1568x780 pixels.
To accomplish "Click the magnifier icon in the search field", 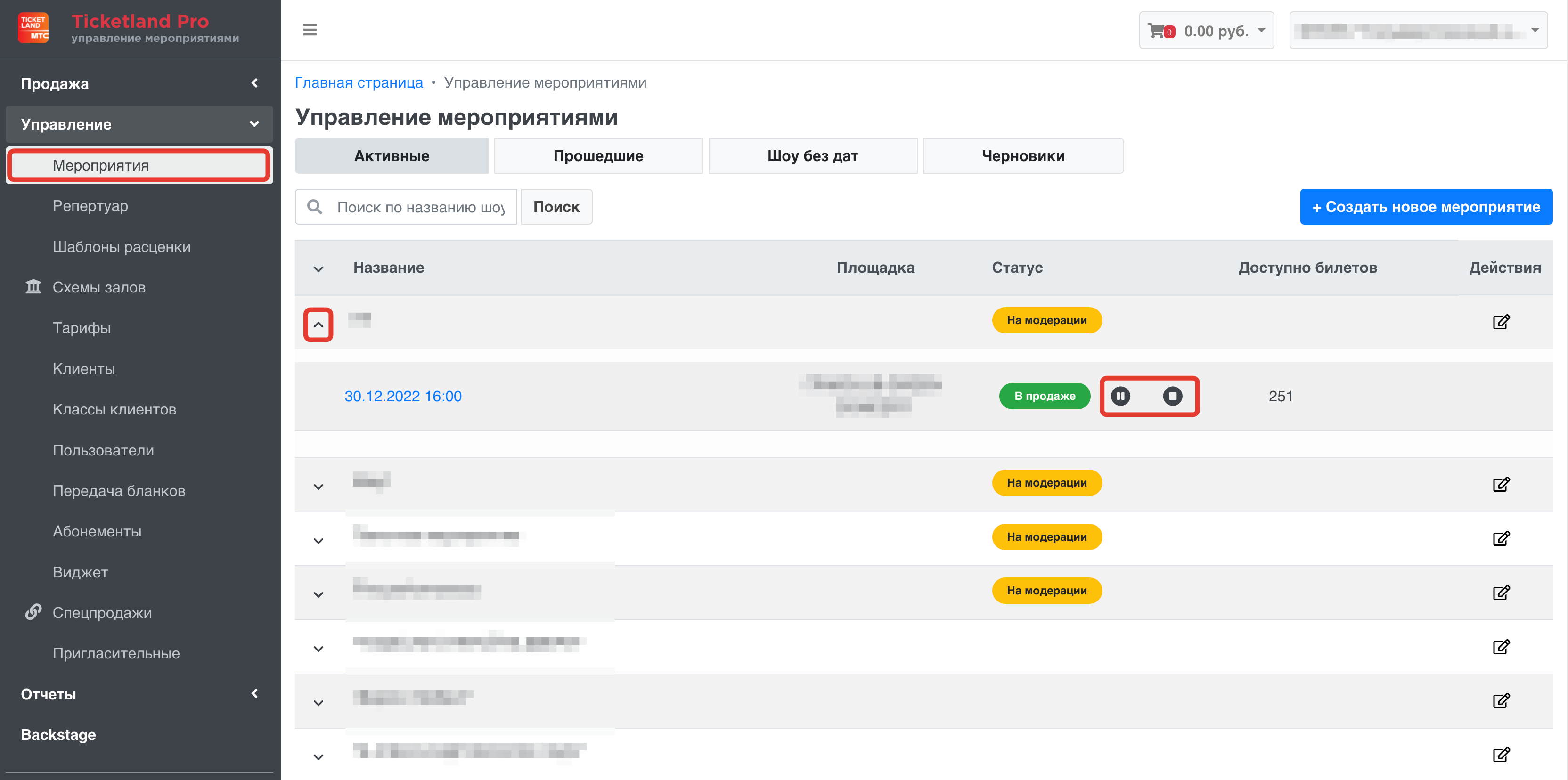I will tap(315, 207).
